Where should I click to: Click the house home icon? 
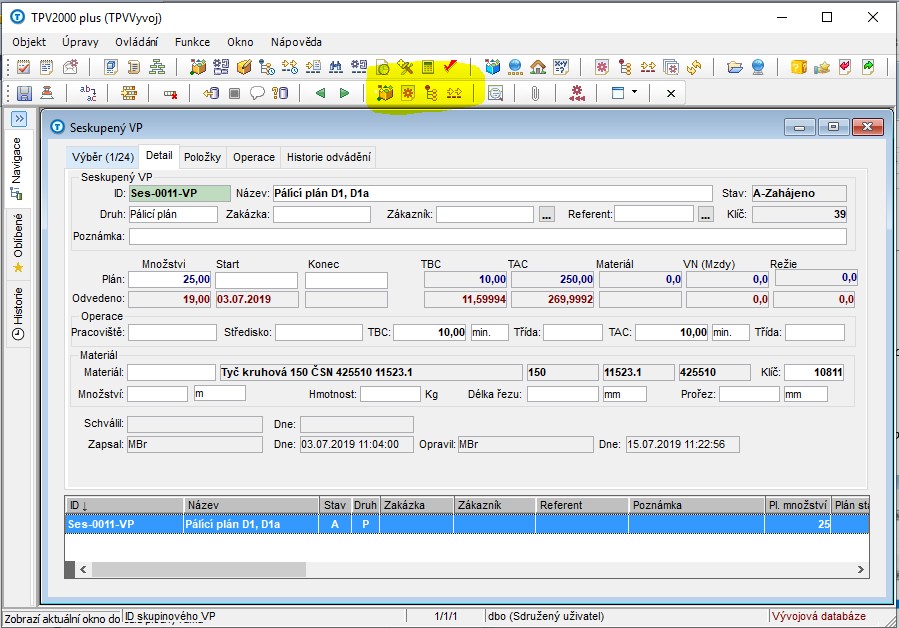pyautogui.click(x=538, y=67)
